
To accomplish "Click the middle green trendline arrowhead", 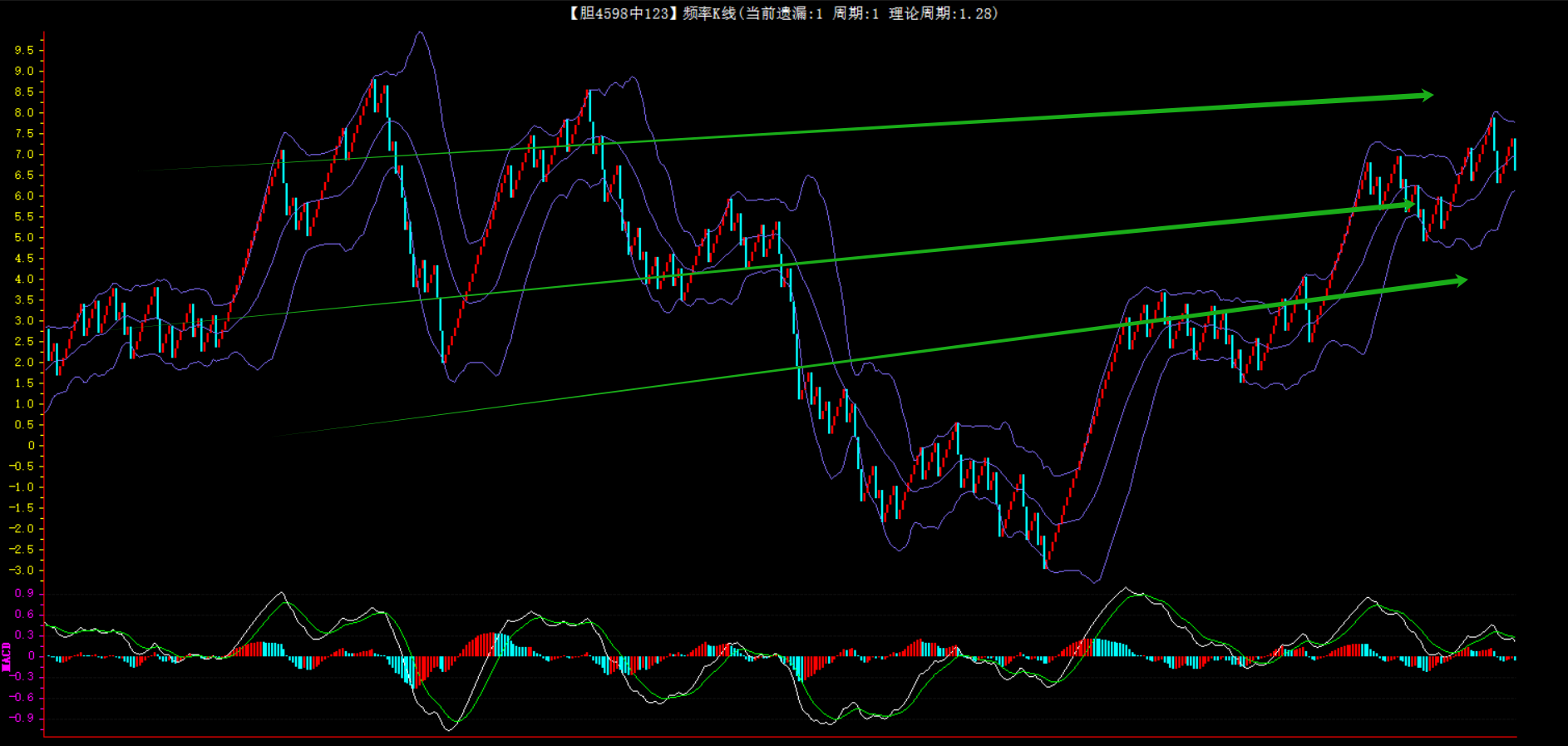I will (1408, 204).
